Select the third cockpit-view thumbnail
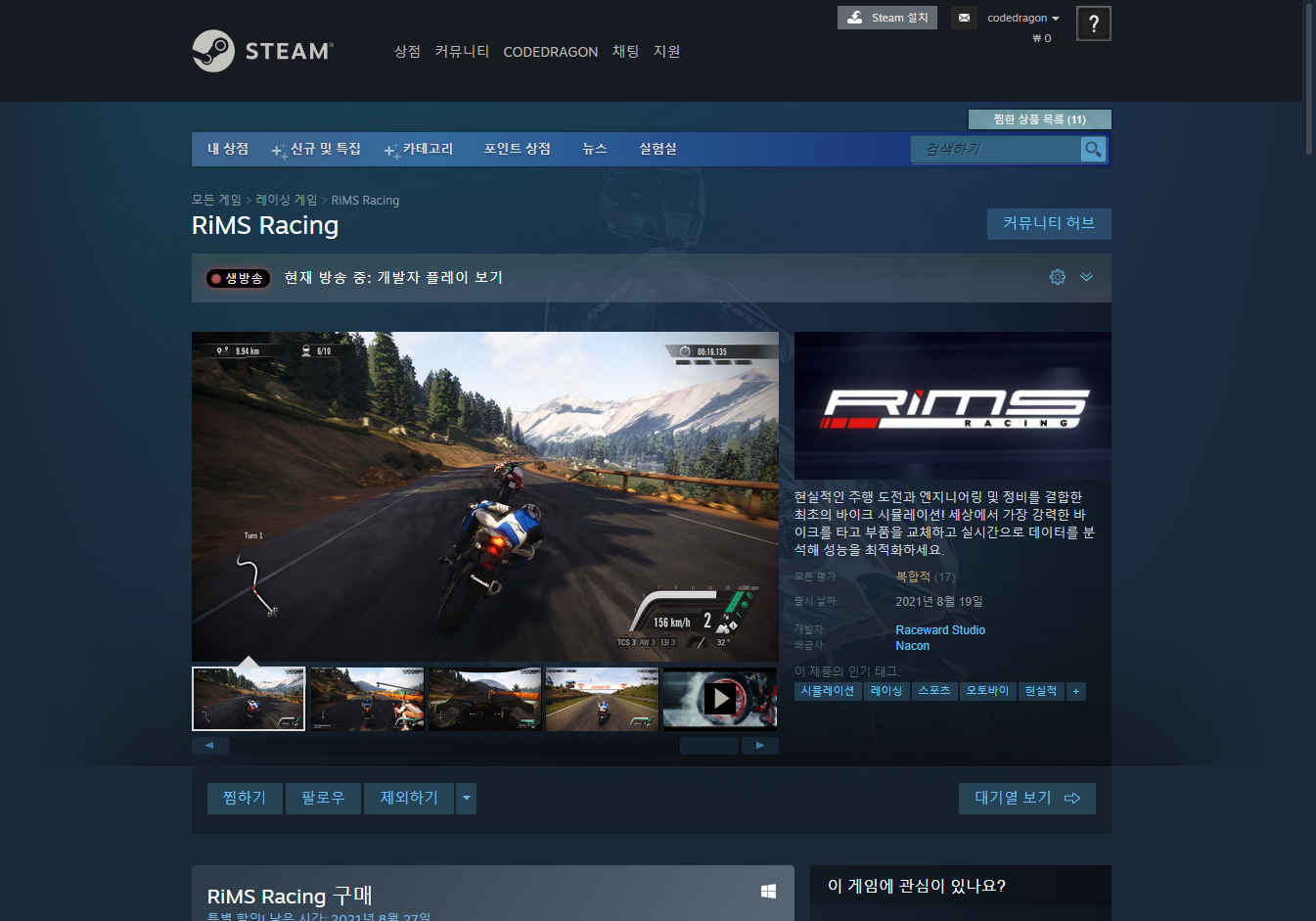Viewport: 1316px width, 921px height. (484, 699)
